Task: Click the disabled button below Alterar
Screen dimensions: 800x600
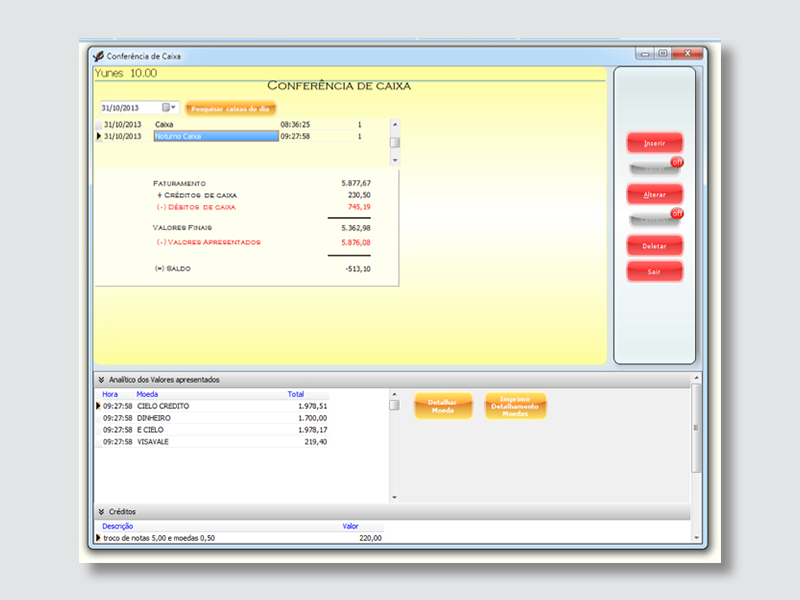Action: [653, 220]
